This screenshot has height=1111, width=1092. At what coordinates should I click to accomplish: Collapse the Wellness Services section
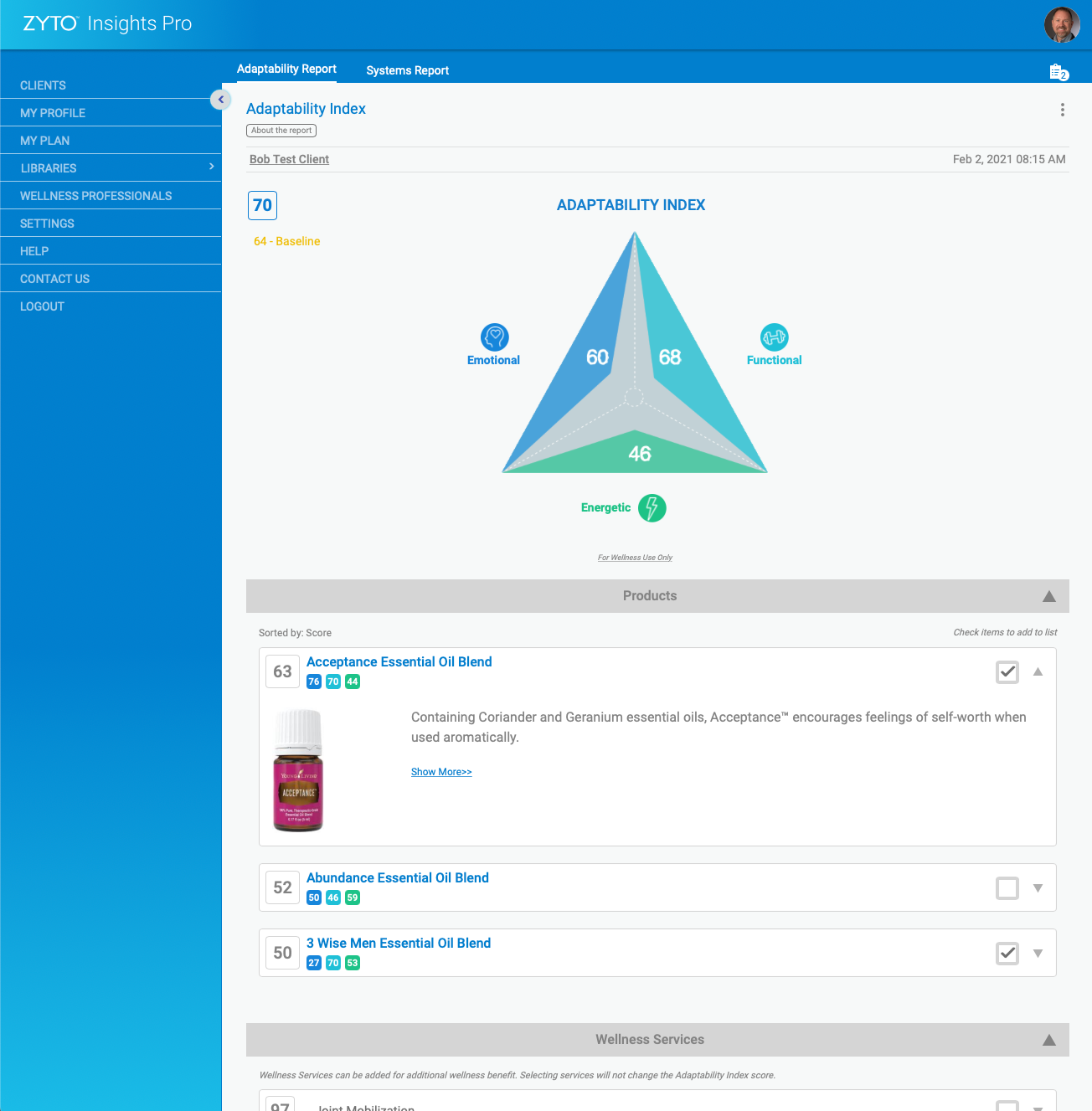(x=1048, y=1040)
